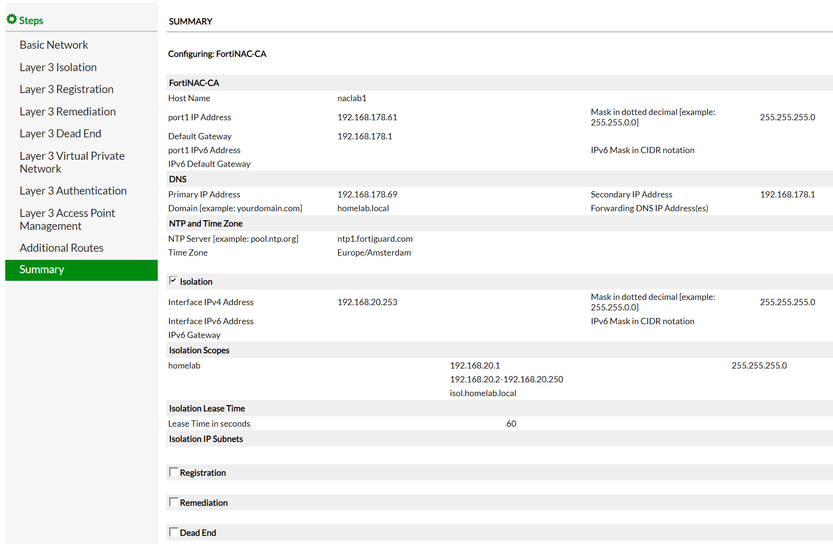
Task: Go to Layer 3 Isolation step
Action: coord(58,67)
